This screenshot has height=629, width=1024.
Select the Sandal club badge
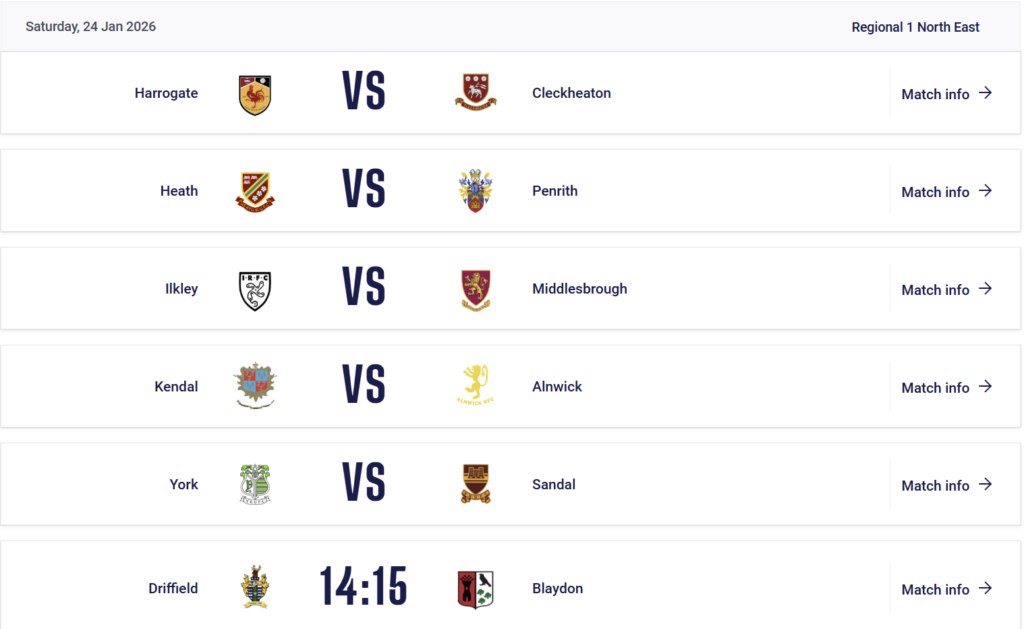[x=475, y=484]
